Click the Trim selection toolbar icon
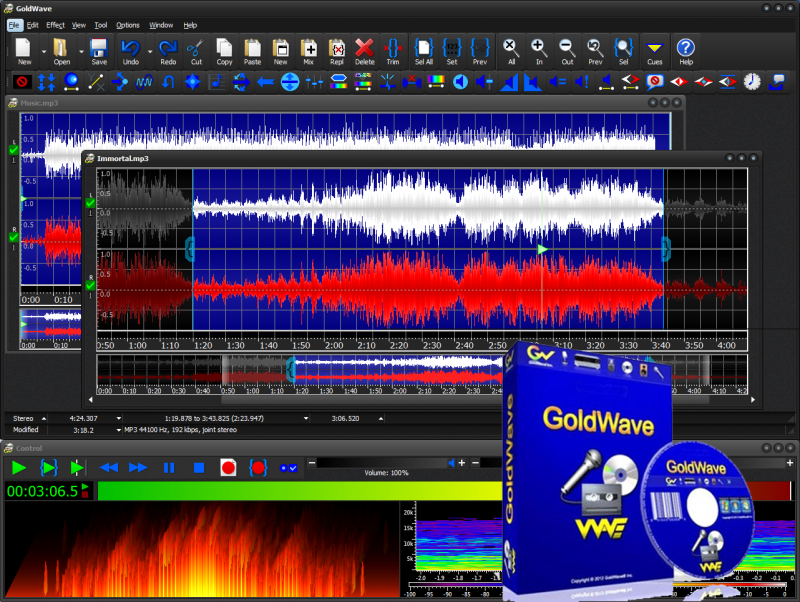 (x=392, y=49)
